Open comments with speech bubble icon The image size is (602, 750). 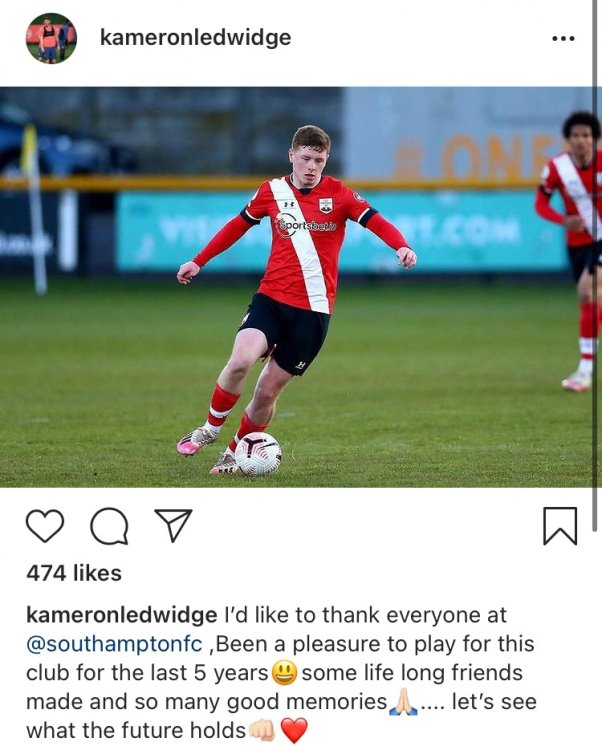[109, 526]
